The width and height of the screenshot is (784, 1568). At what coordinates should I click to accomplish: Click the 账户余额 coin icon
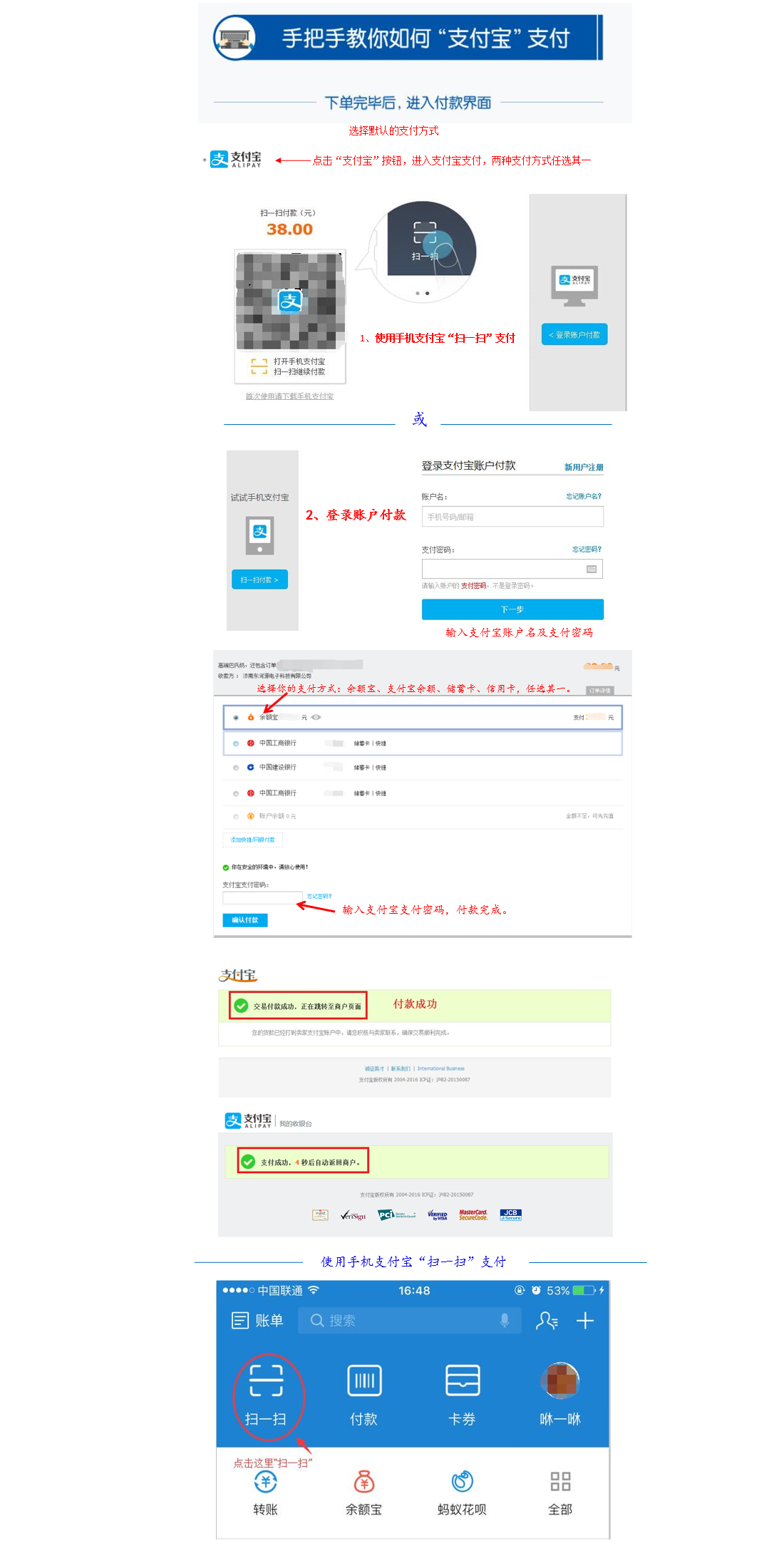[x=250, y=816]
